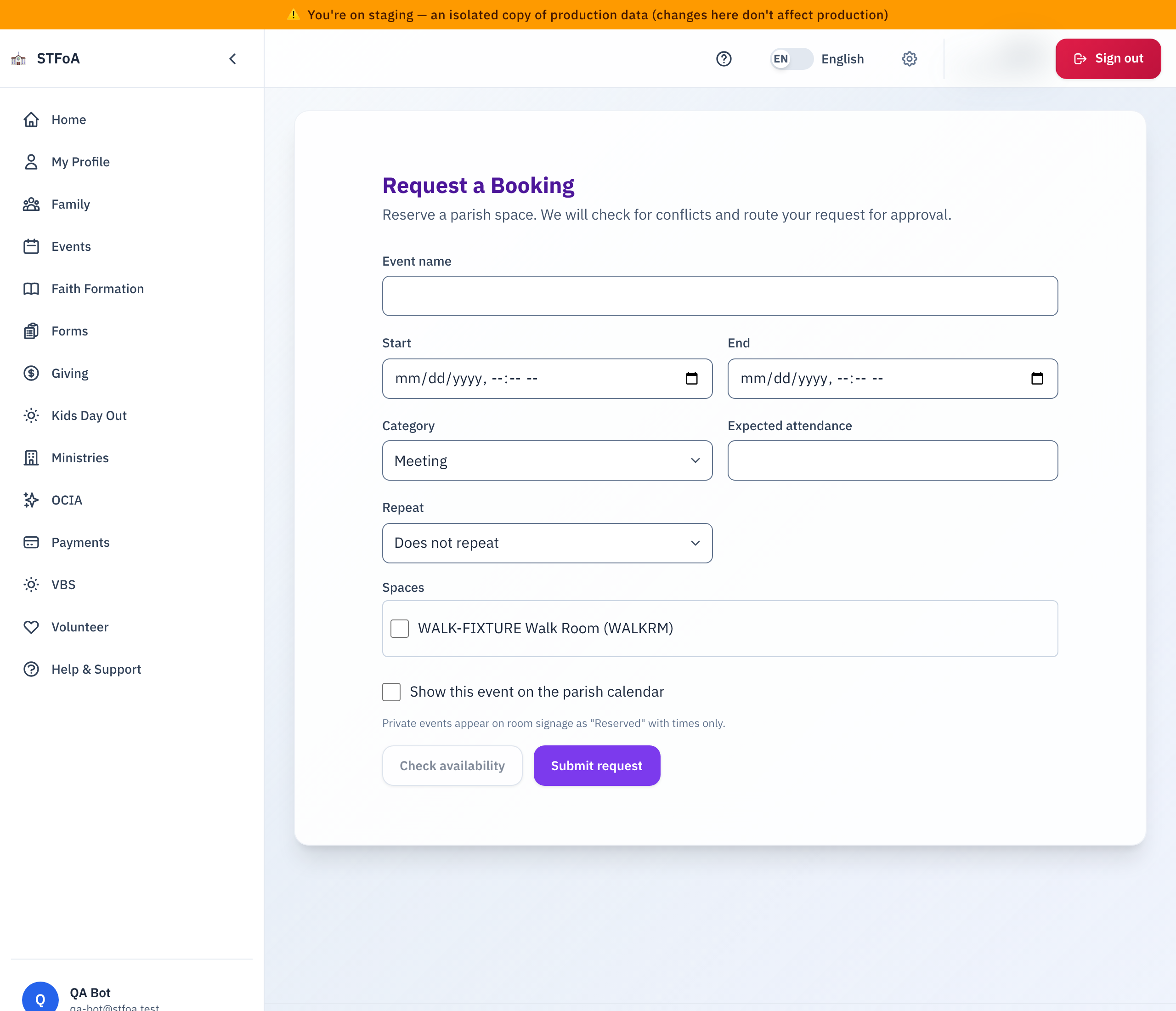Screen dimensions: 1176x1011
Task: Check the WALK-FIXTURE Walk Room checkbox
Action: click(400, 628)
